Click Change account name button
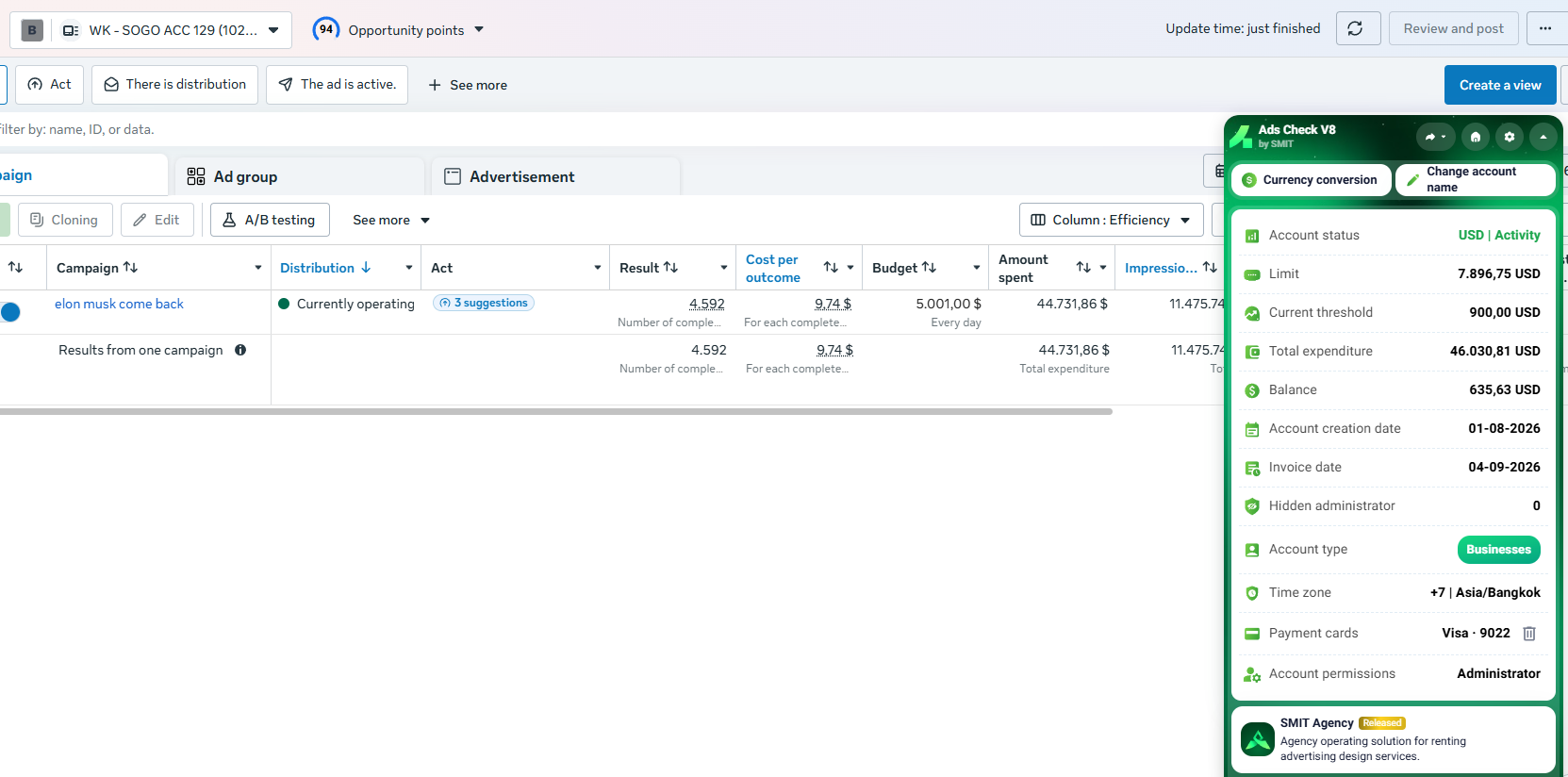The width and height of the screenshot is (1568, 777). [x=1475, y=180]
